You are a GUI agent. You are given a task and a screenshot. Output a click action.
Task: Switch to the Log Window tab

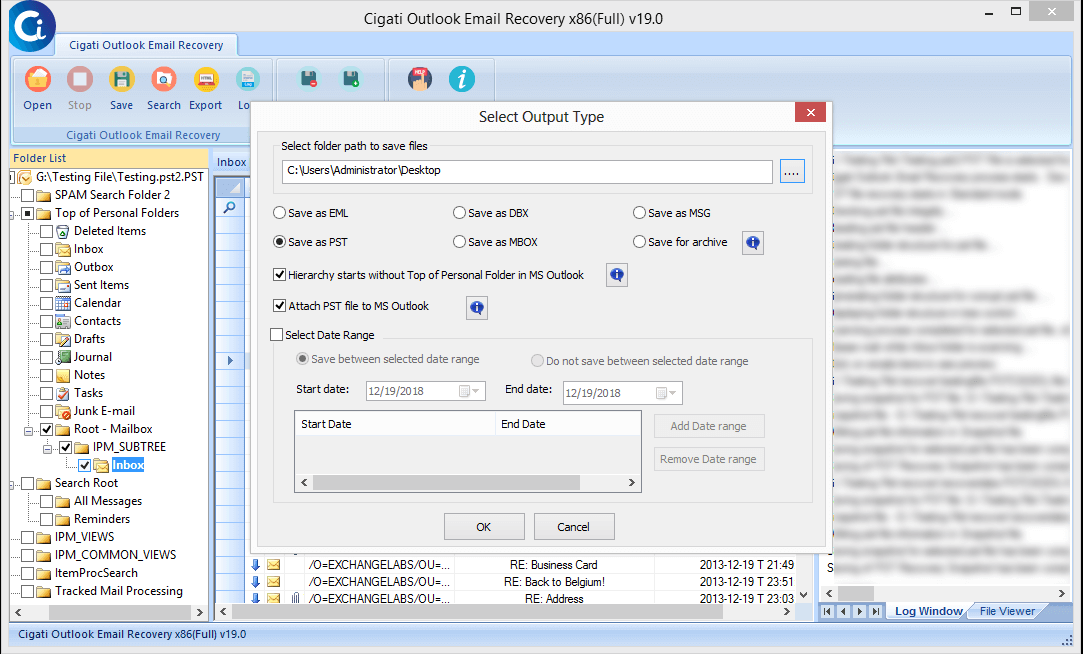(928, 611)
